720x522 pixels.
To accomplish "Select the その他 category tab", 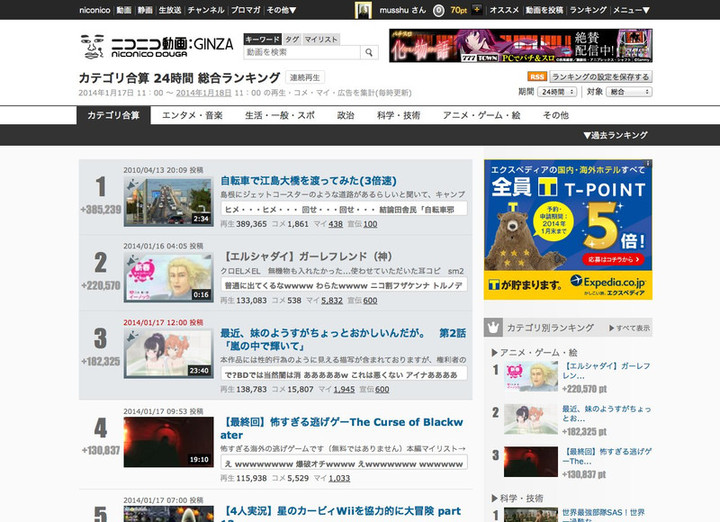I will 556,115.
